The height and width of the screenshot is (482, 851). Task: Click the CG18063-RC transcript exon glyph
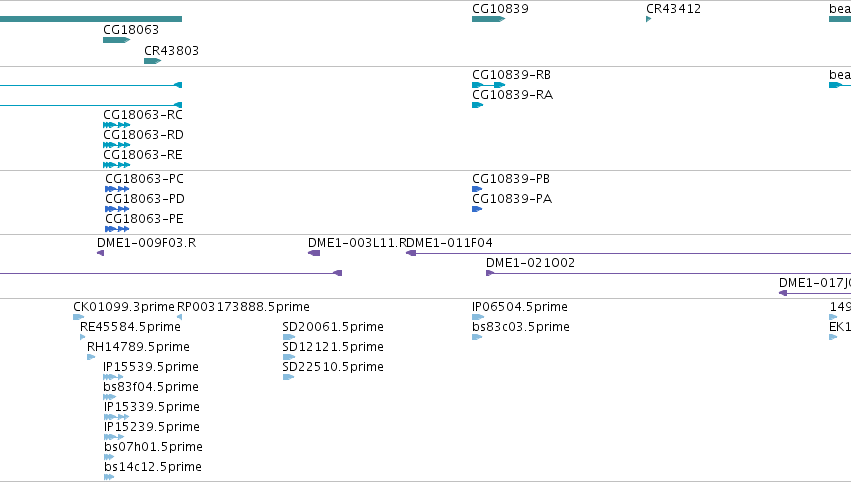click(x=117, y=125)
